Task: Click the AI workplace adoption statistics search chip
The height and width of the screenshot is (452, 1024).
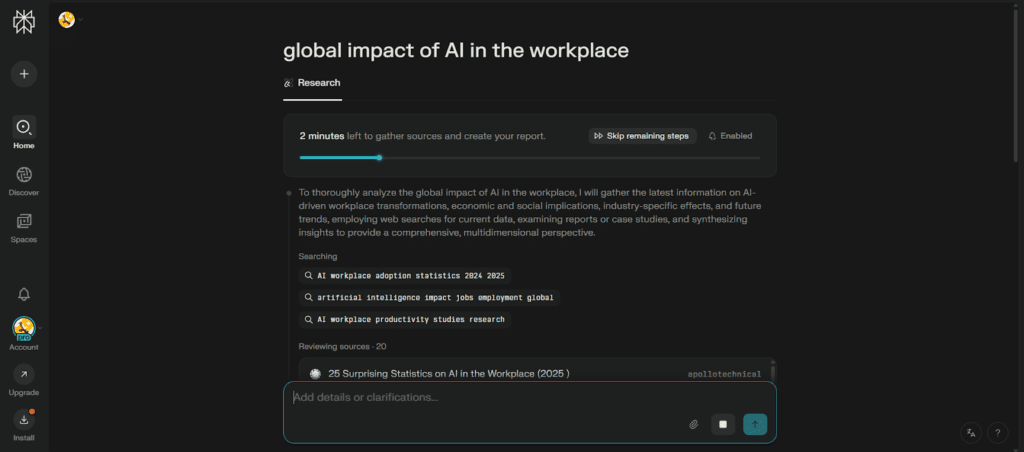Action: click(x=408, y=275)
